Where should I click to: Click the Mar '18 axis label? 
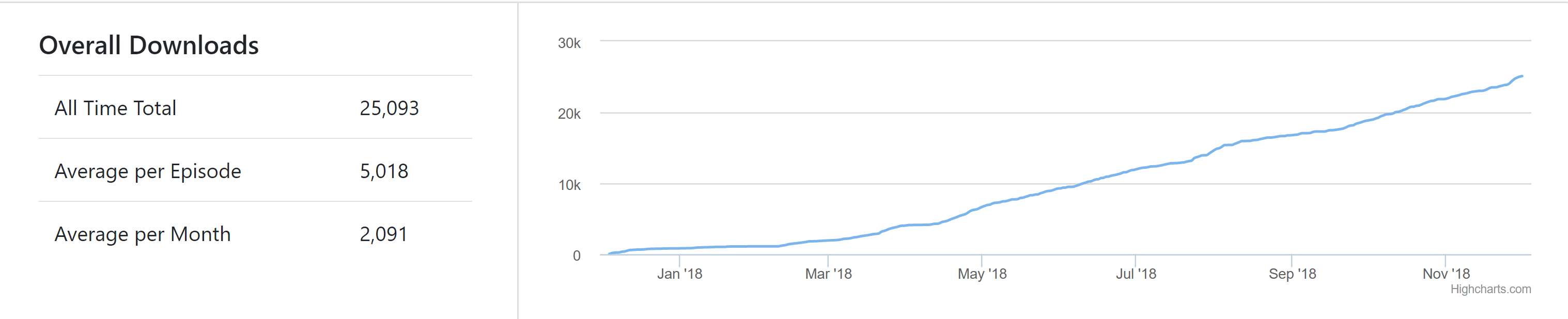(x=829, y=274)
